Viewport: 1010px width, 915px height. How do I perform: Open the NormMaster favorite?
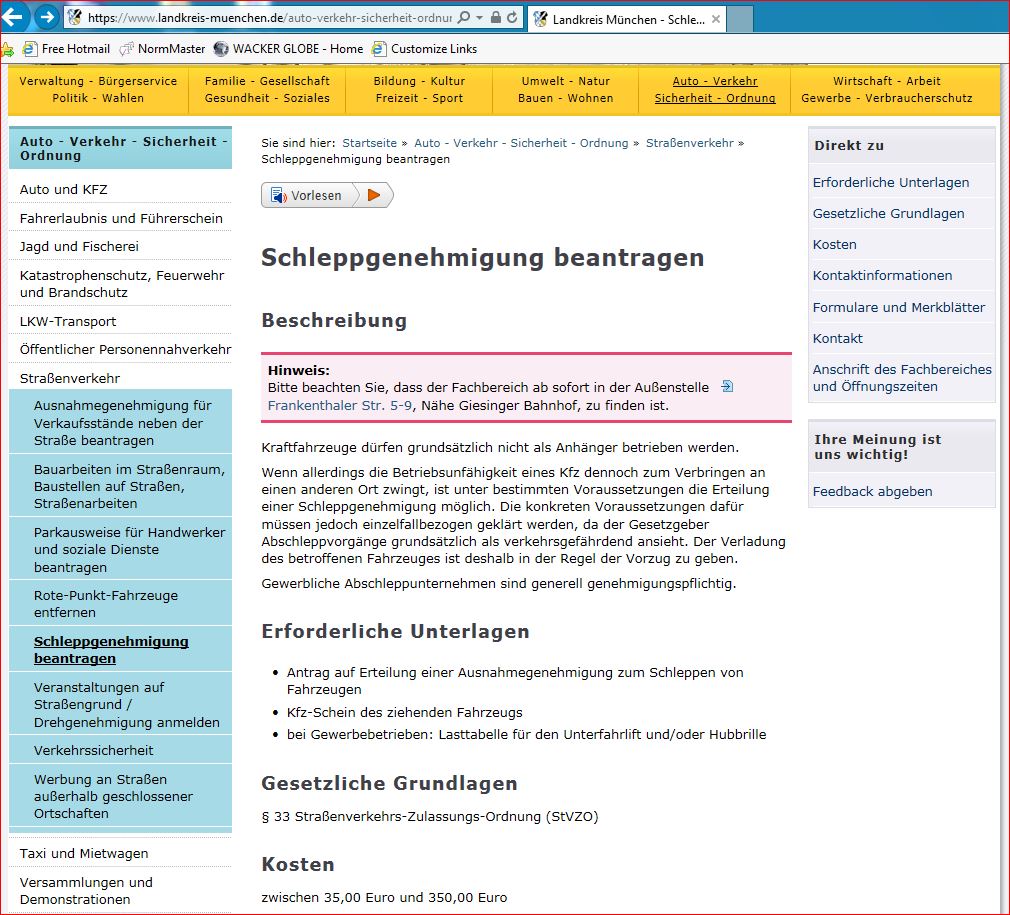162,49
